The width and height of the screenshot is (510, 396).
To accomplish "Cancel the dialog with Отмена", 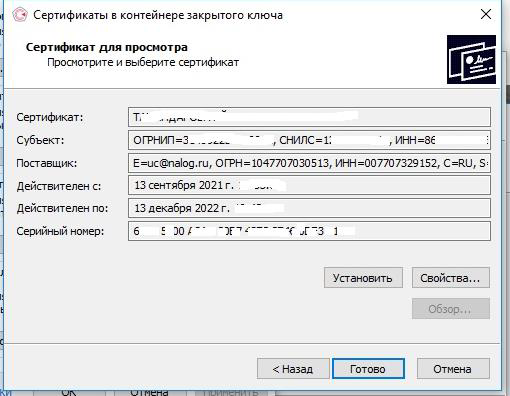I will tap(453, 369).
